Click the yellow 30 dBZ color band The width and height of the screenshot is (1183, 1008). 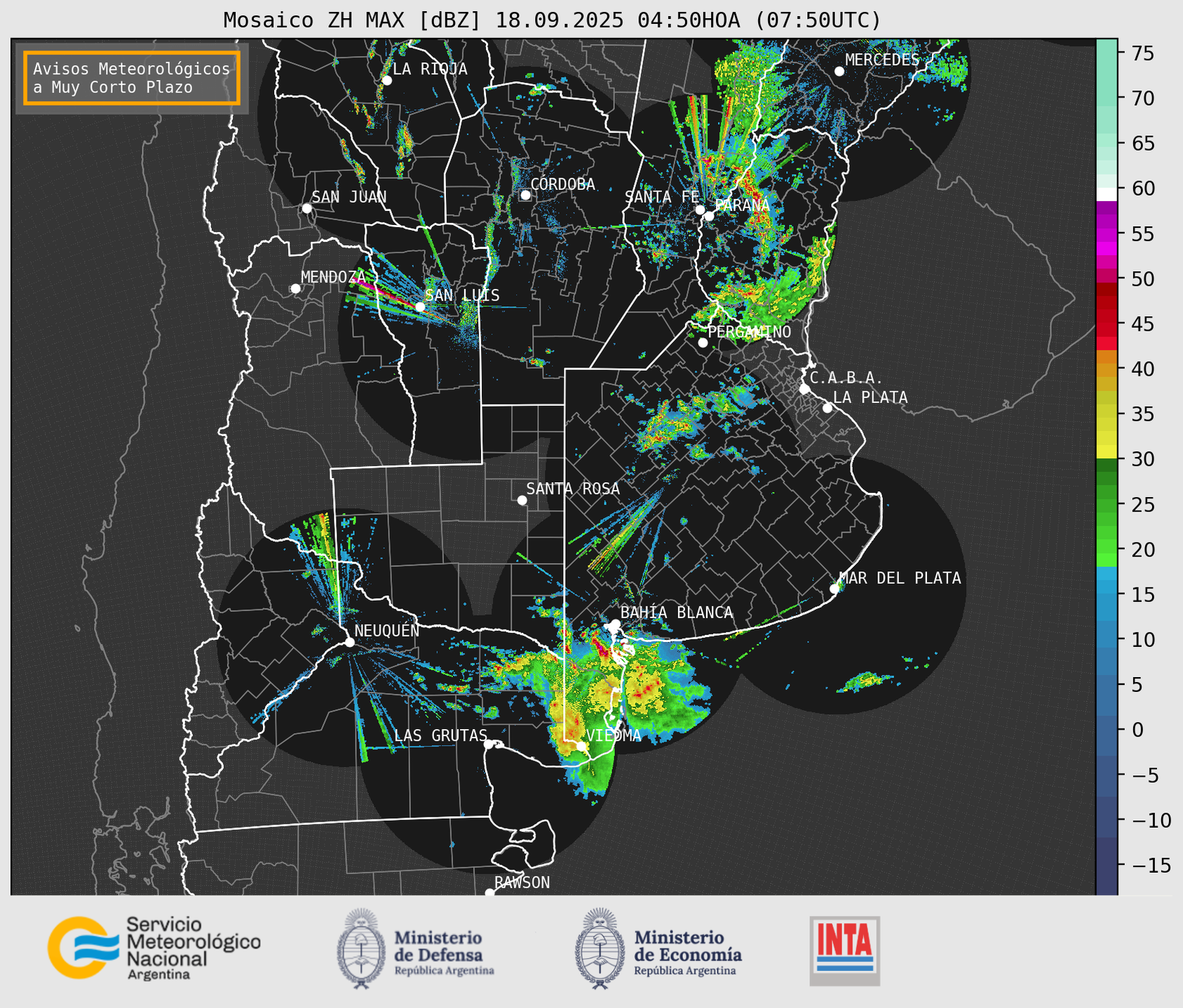point(1106,452)
